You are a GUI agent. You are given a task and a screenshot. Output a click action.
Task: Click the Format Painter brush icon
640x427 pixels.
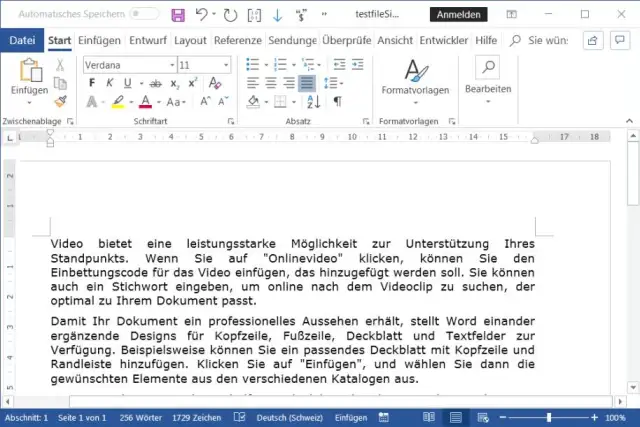(60, 101)
